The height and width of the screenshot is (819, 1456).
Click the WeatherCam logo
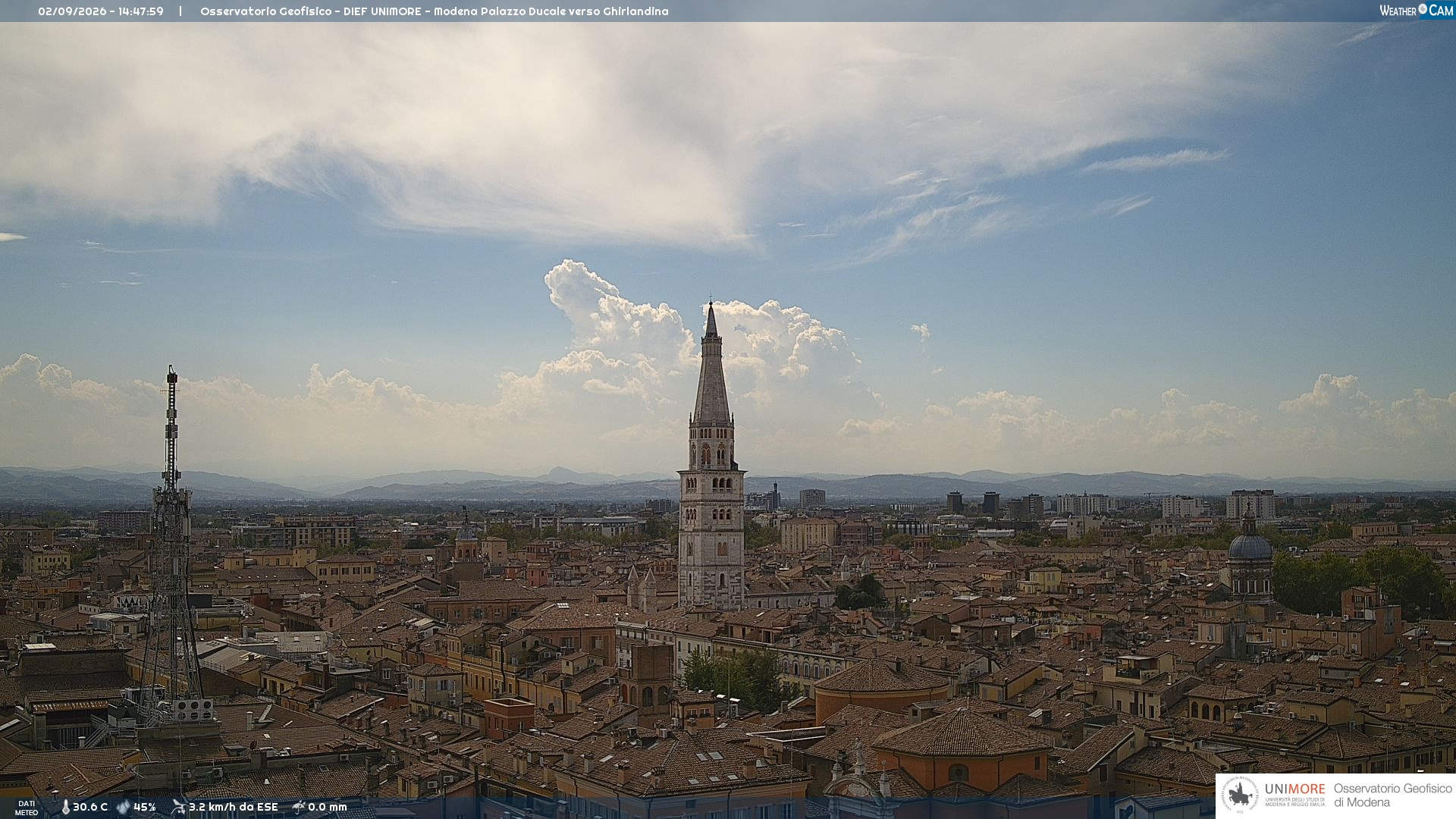pos(1416,10)
